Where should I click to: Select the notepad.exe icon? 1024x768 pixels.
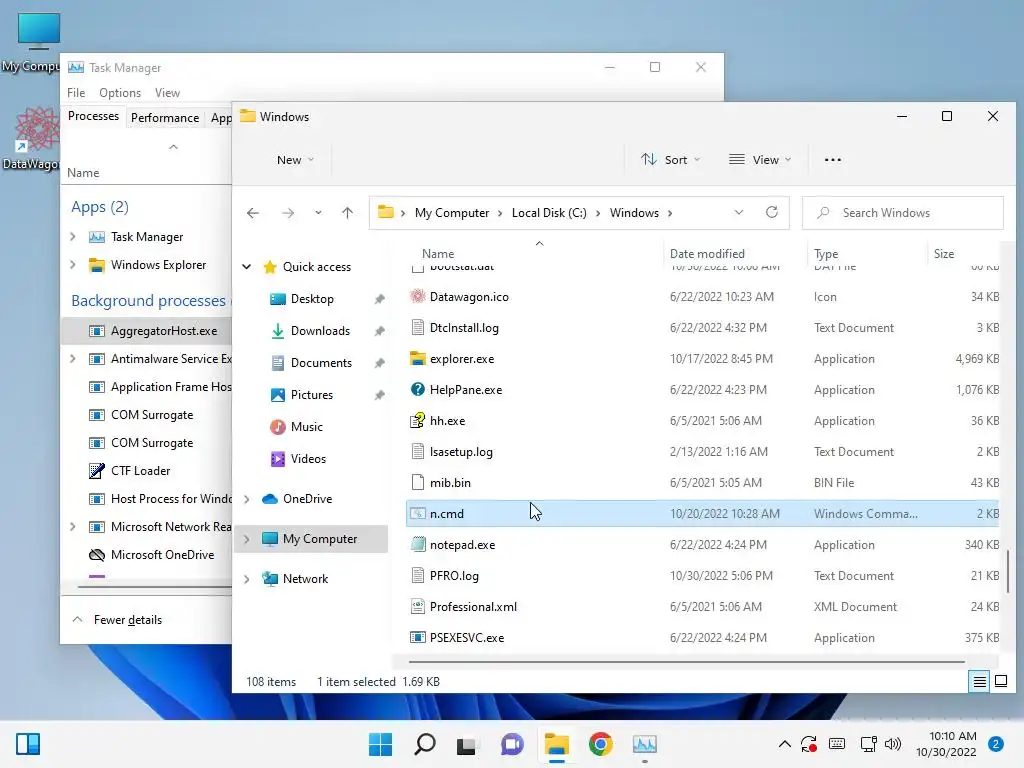click(x=417, y=545)
